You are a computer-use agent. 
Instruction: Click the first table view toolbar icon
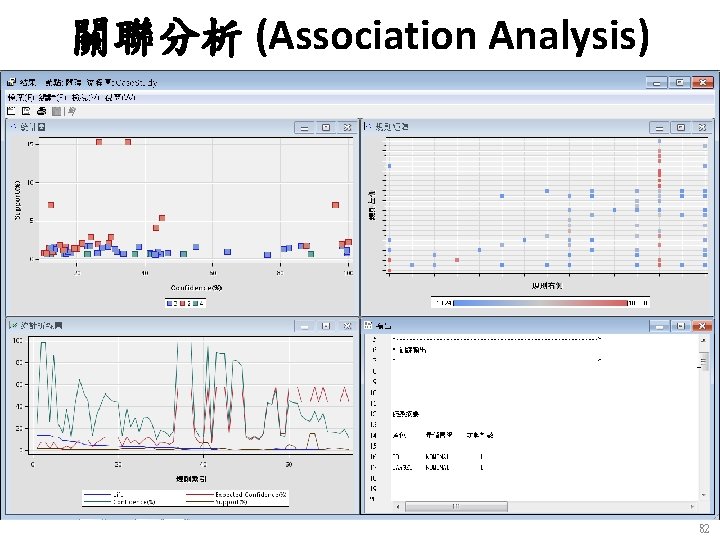point(11,111)
